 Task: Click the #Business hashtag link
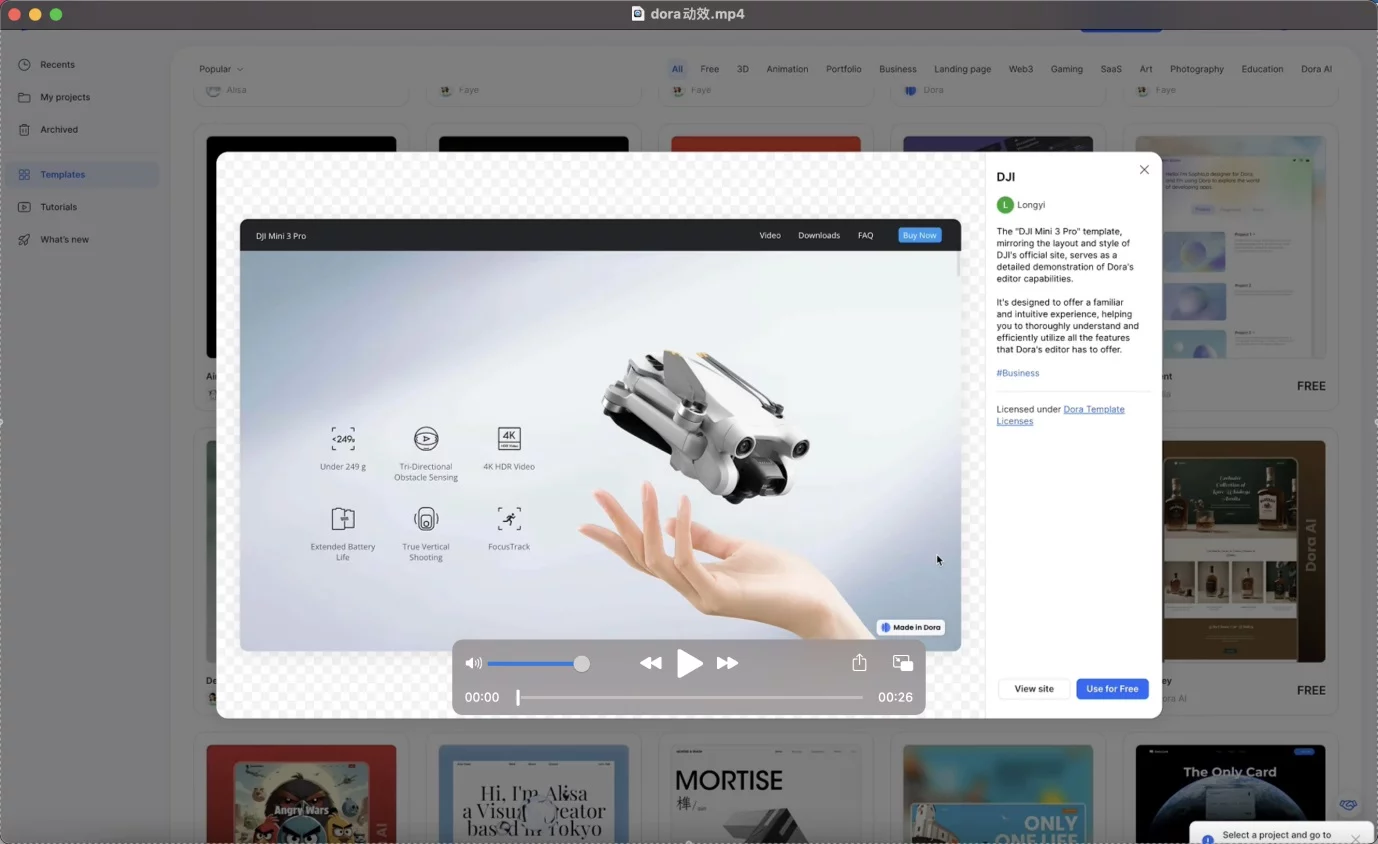(x=1017, y=373)
